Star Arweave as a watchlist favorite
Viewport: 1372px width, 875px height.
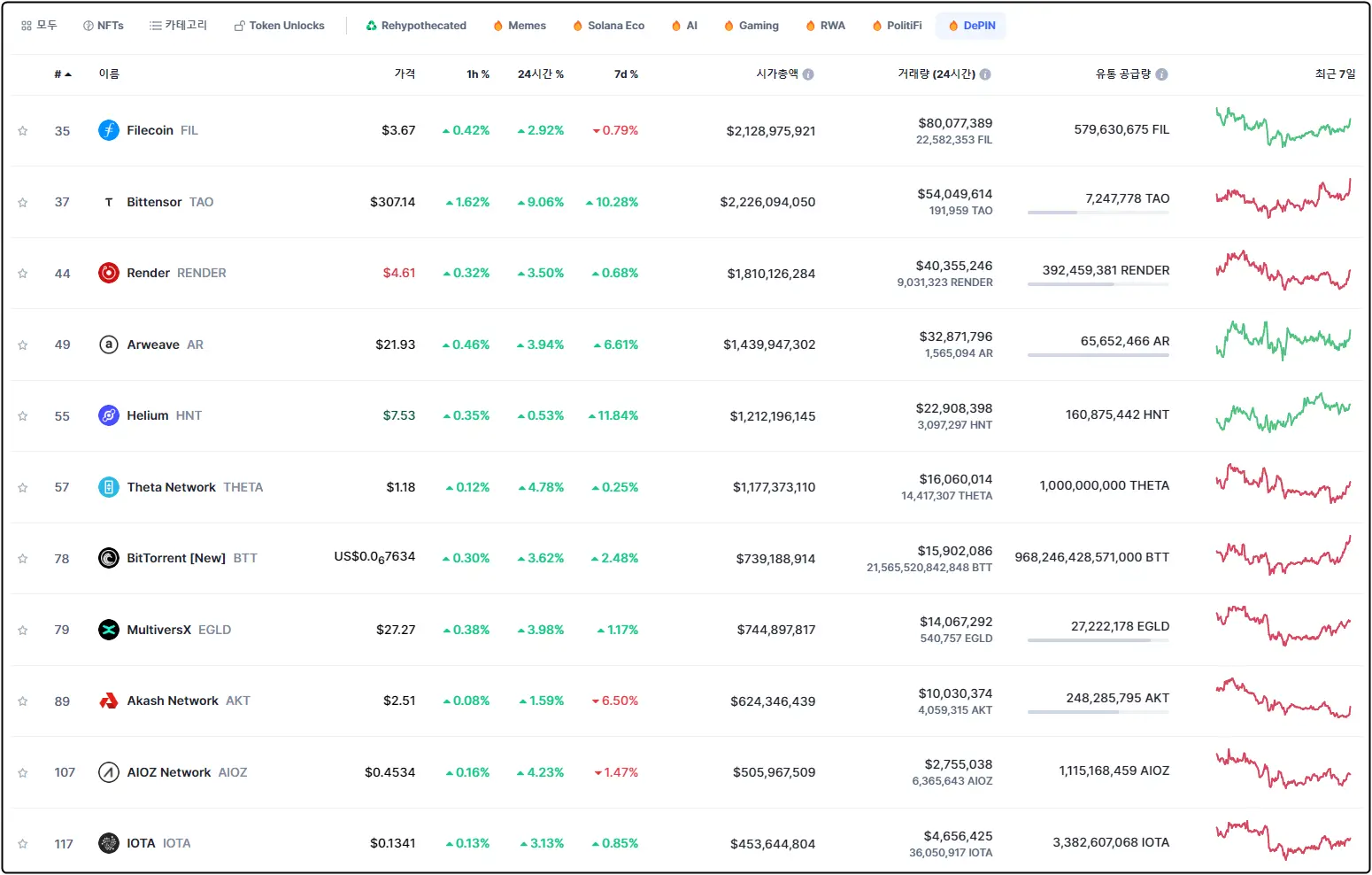tap(23, 345)
